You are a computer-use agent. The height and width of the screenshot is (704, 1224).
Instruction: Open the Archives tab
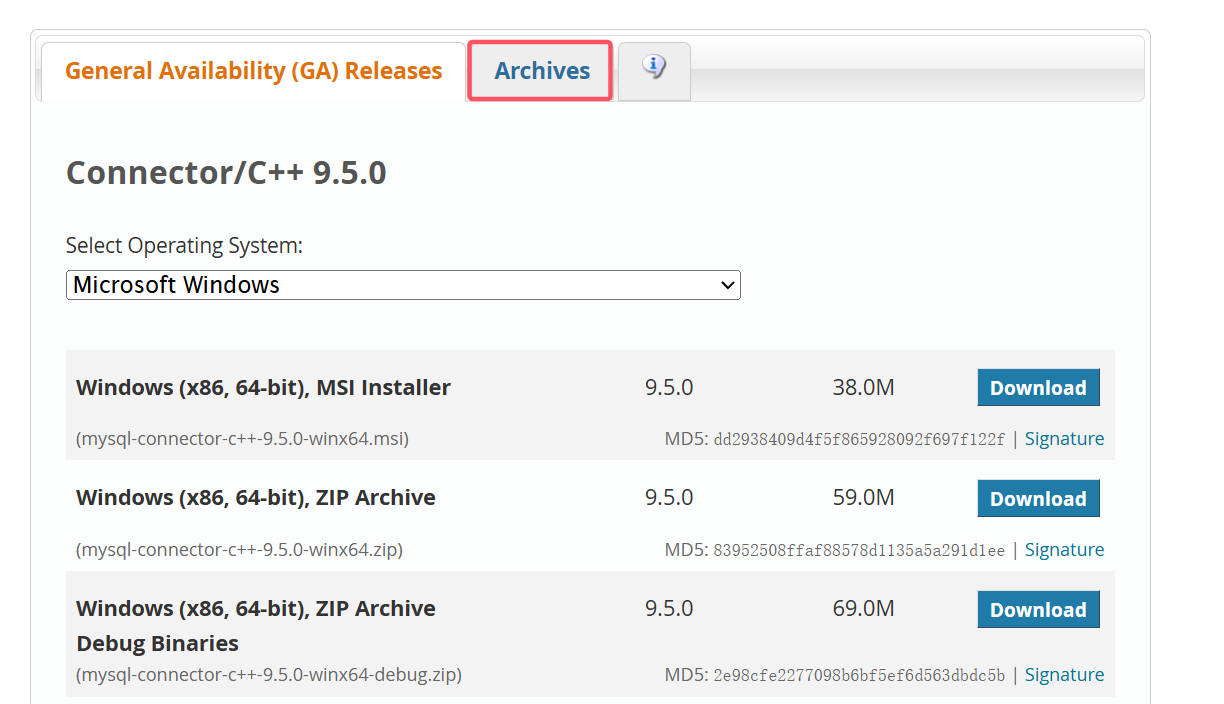[541, 71]
